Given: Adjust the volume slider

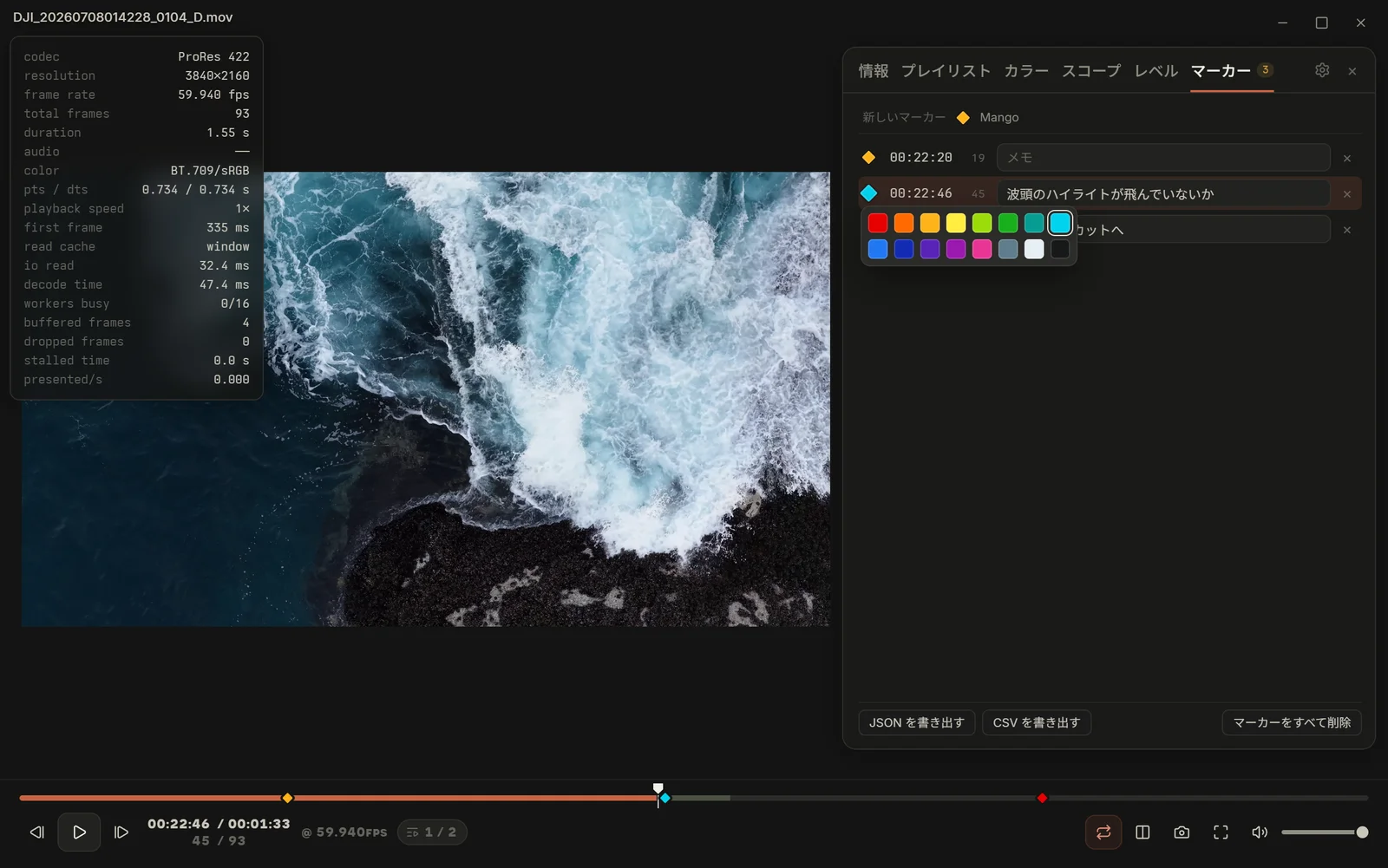Looking at the screenshot, I should [1325, 832].
